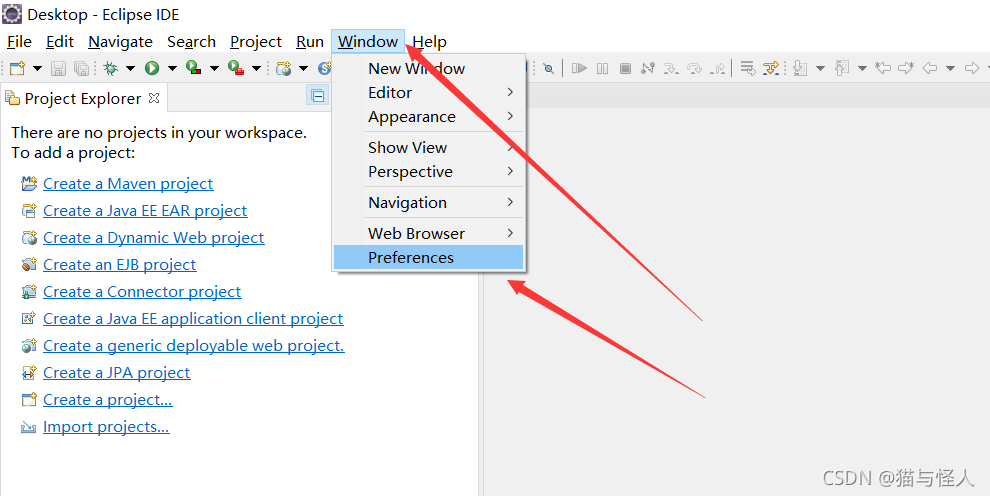Click the Coverage launch icon
This screenshot has width=990, height=496.
194,68
